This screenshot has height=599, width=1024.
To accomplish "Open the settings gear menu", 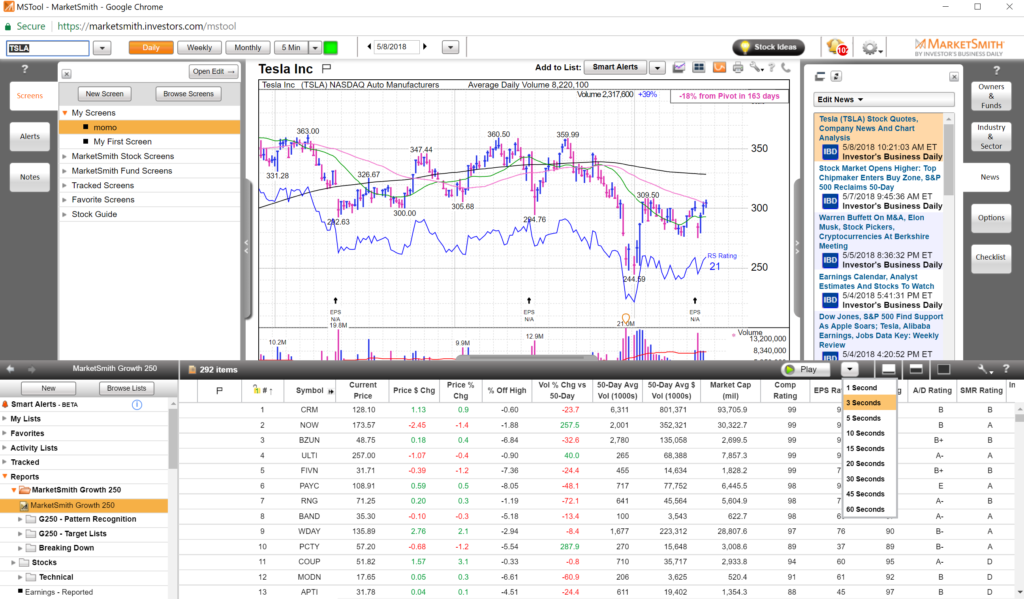I will click(x=871, y=48).
